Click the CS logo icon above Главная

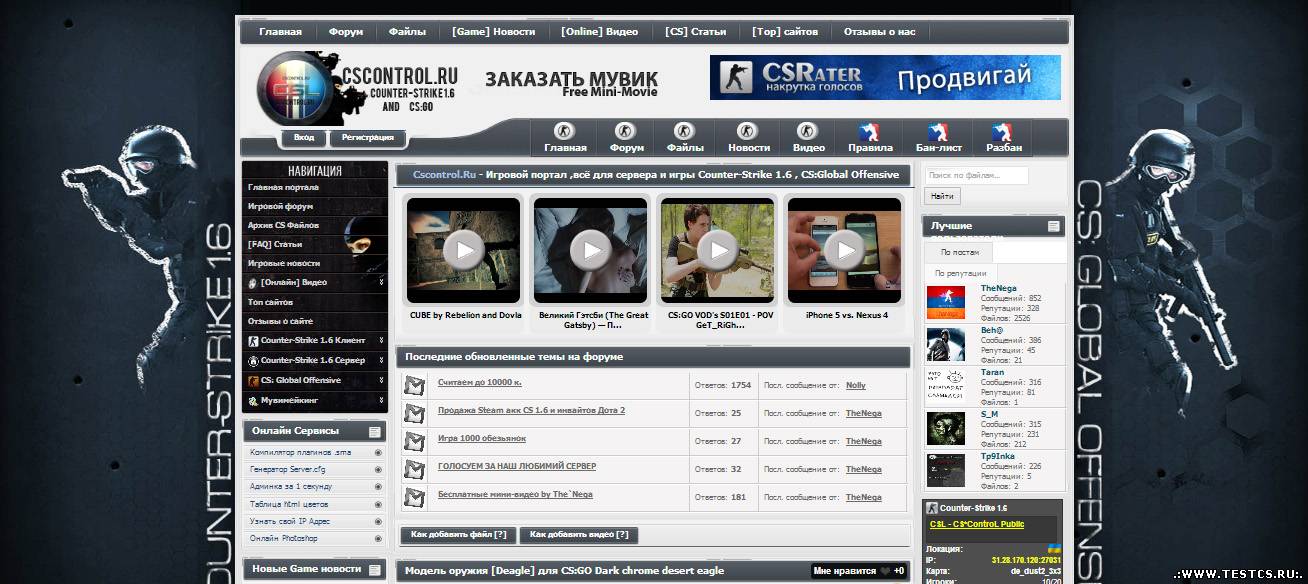[565, 131]
